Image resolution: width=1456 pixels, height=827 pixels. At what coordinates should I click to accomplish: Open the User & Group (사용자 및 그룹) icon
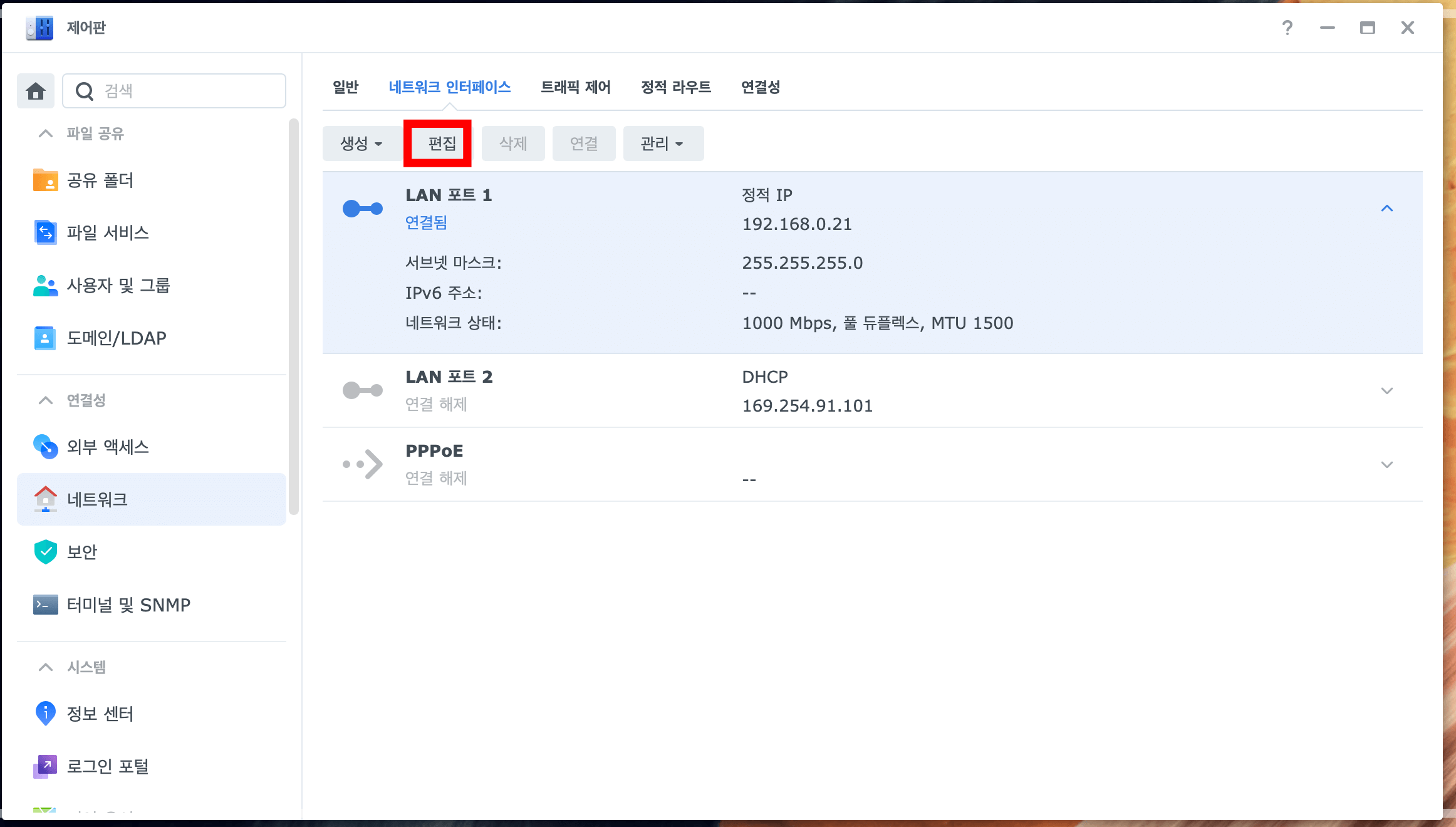[x=45, y=286]
